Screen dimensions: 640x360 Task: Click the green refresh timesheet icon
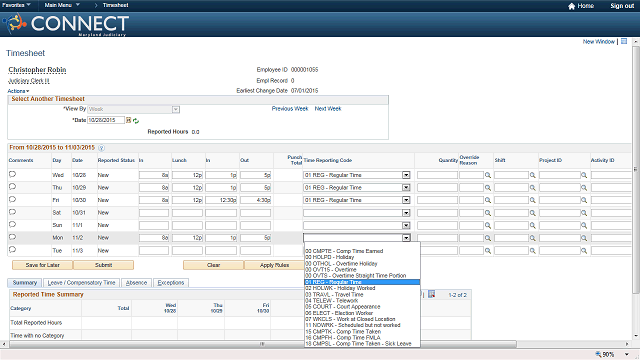[x=136, y=121]
